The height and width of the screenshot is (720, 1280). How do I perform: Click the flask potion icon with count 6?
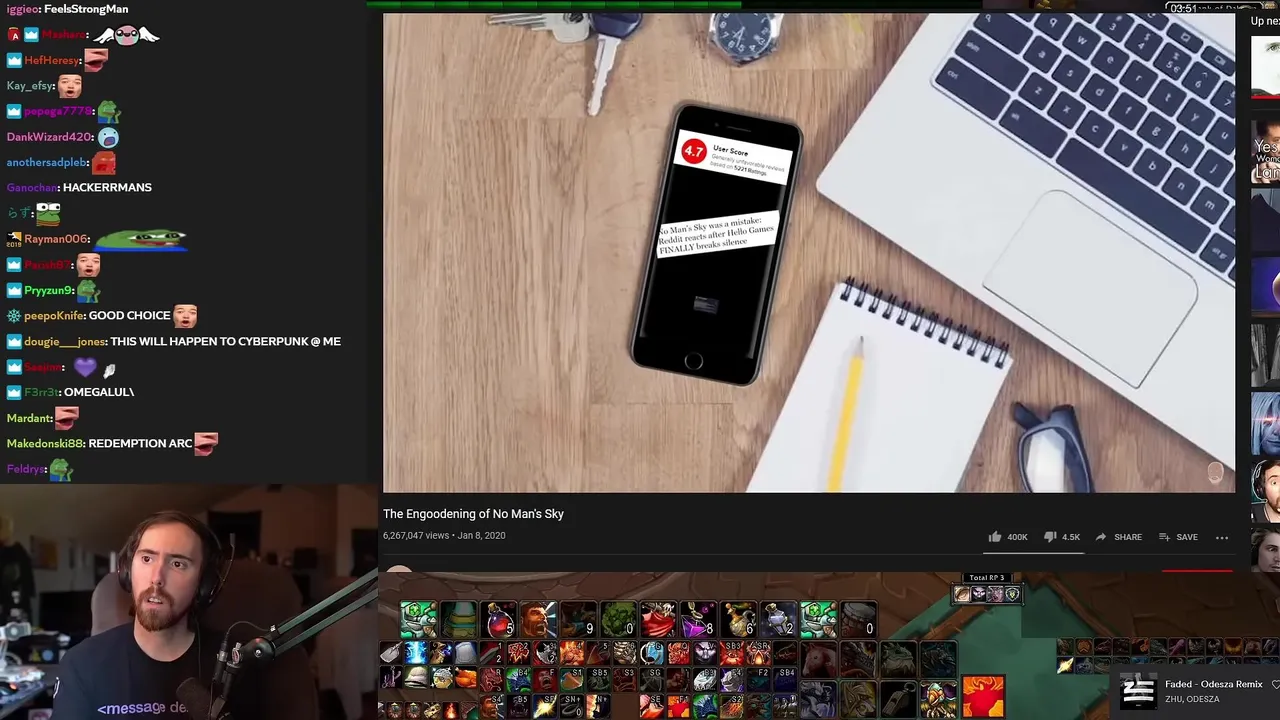[x=739, y=619]
